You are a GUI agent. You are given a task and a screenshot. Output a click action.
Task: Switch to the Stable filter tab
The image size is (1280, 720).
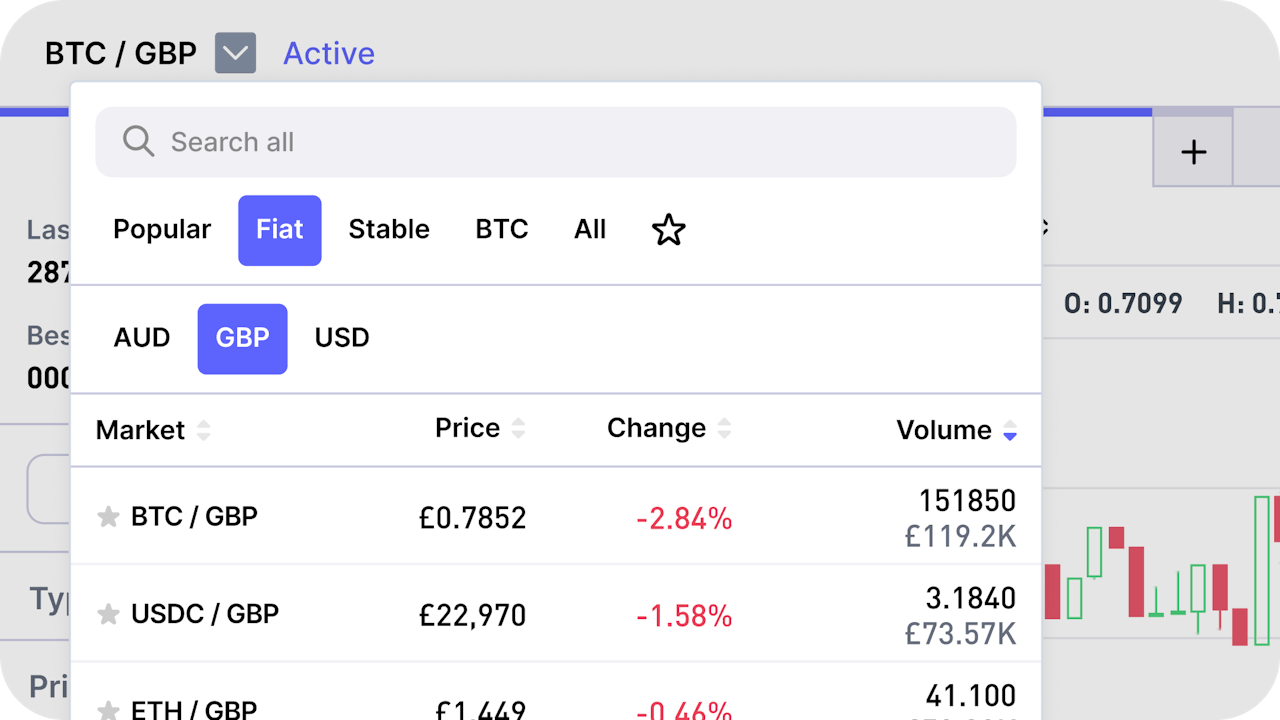click(x=389, y=230)
